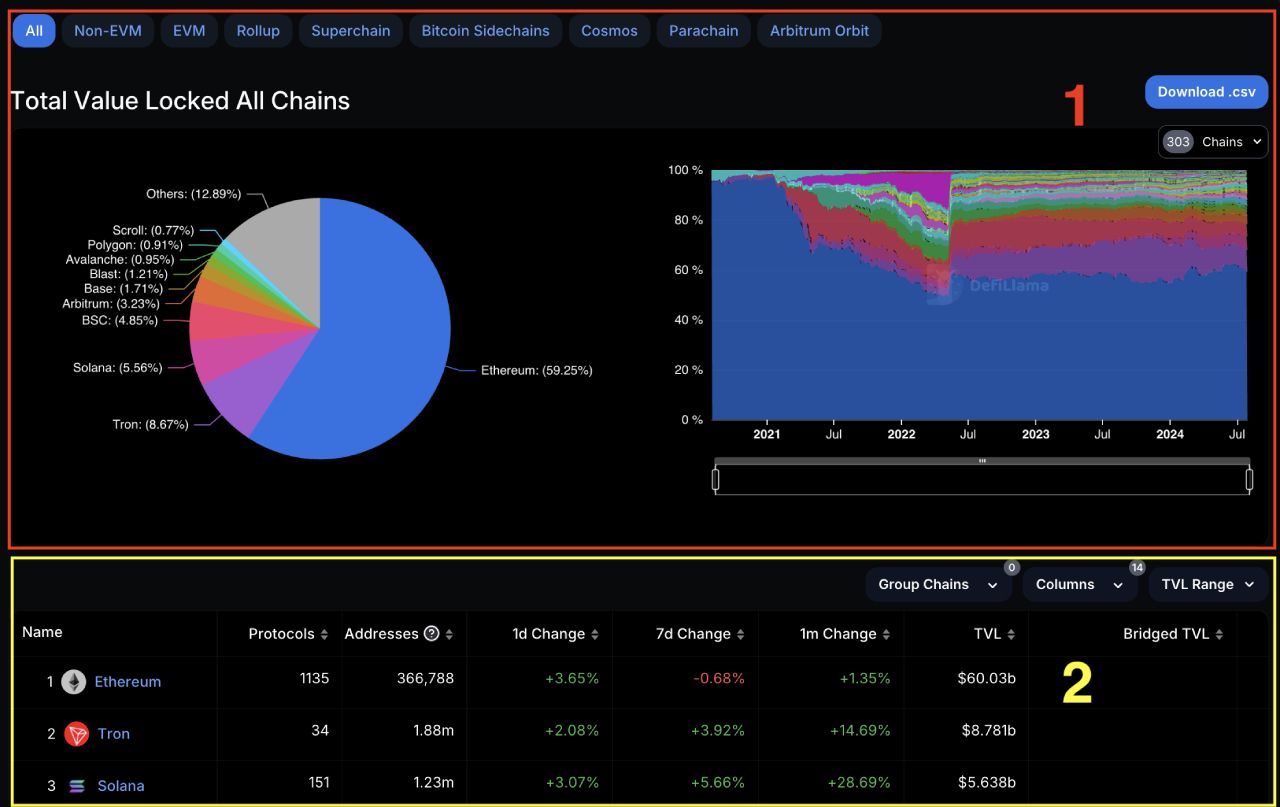Open the Ethereum chain link

128,682
